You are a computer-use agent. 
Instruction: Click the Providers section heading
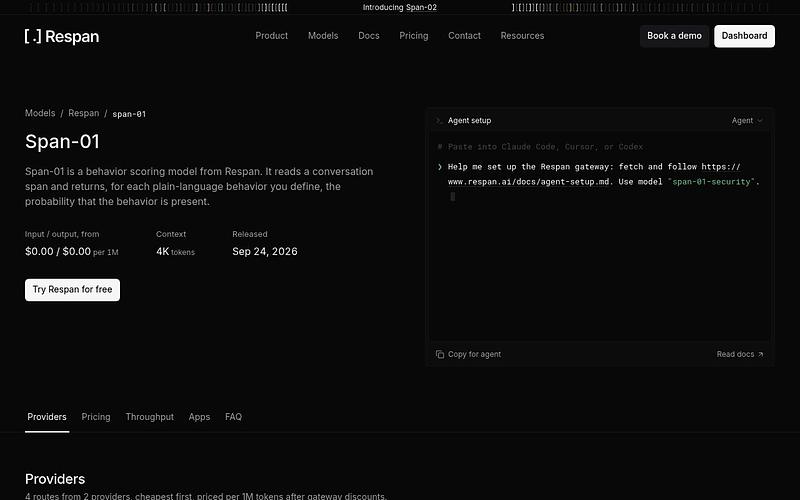coord(55,479)
